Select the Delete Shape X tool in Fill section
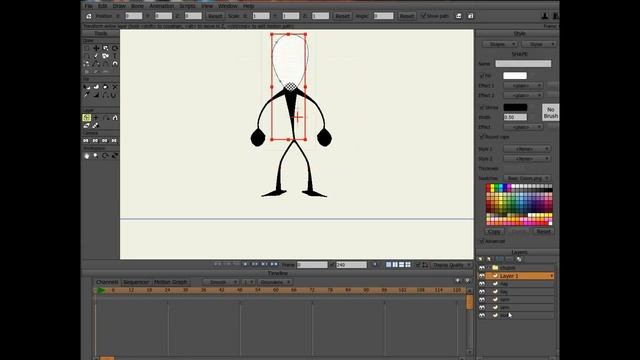Screen dimensions: 640x360 pyautogui.click(x=115, y=87)
